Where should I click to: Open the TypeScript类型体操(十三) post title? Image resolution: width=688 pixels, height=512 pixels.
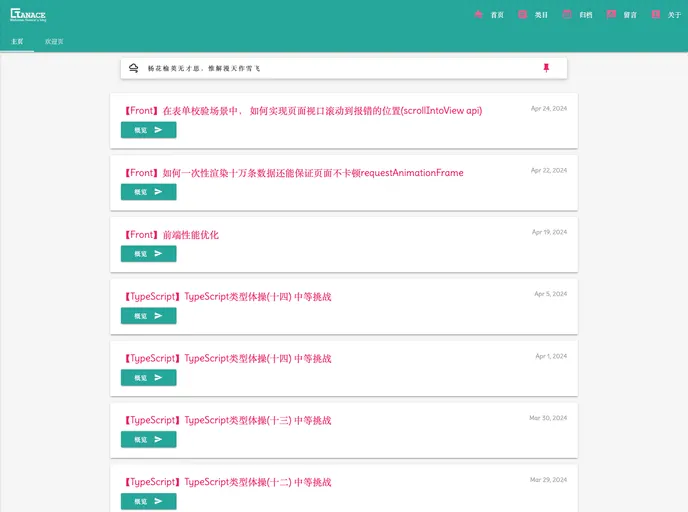click(227, 420)
